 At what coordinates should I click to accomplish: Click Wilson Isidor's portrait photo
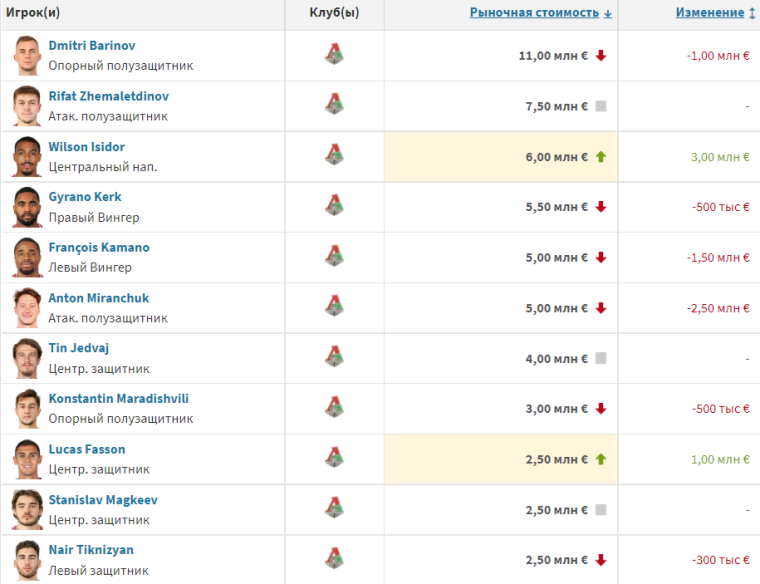[26, 156]
